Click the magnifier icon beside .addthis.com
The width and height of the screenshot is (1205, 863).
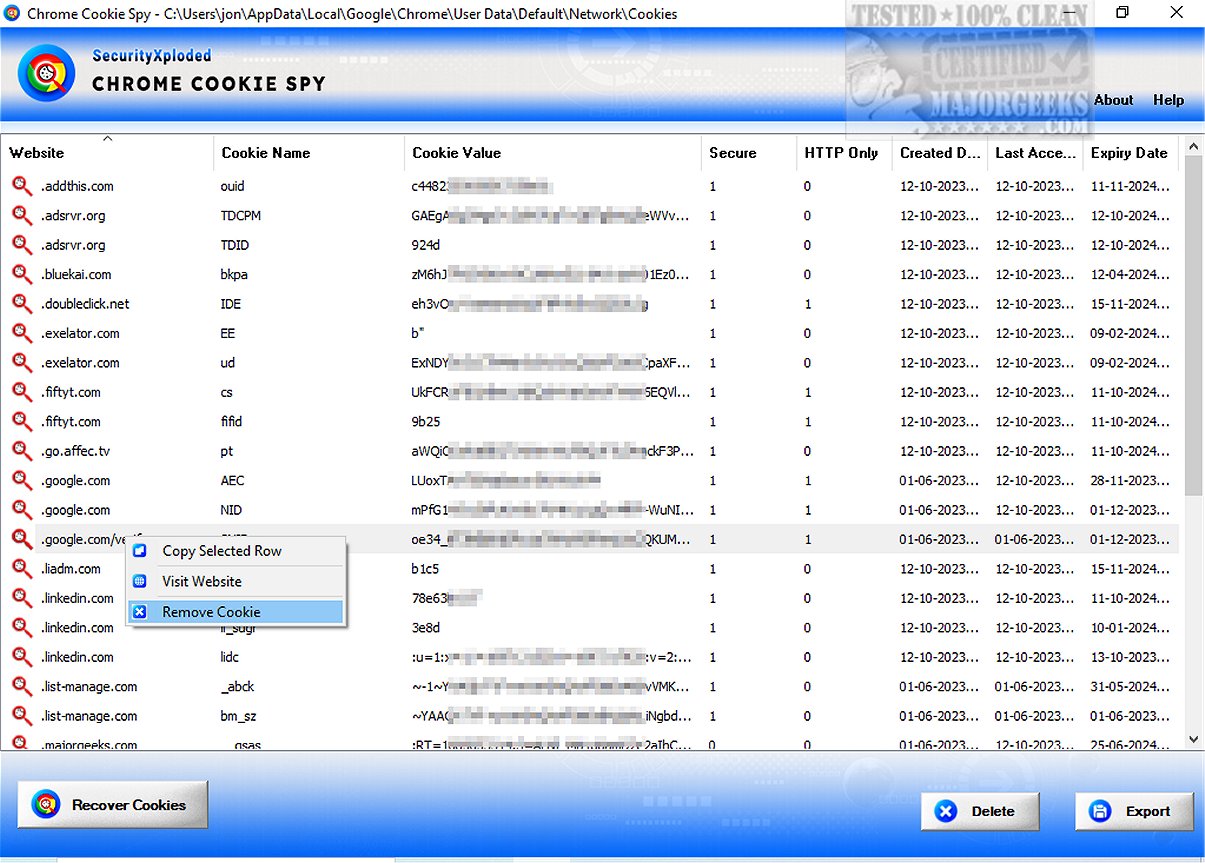(x=22, y=186)
